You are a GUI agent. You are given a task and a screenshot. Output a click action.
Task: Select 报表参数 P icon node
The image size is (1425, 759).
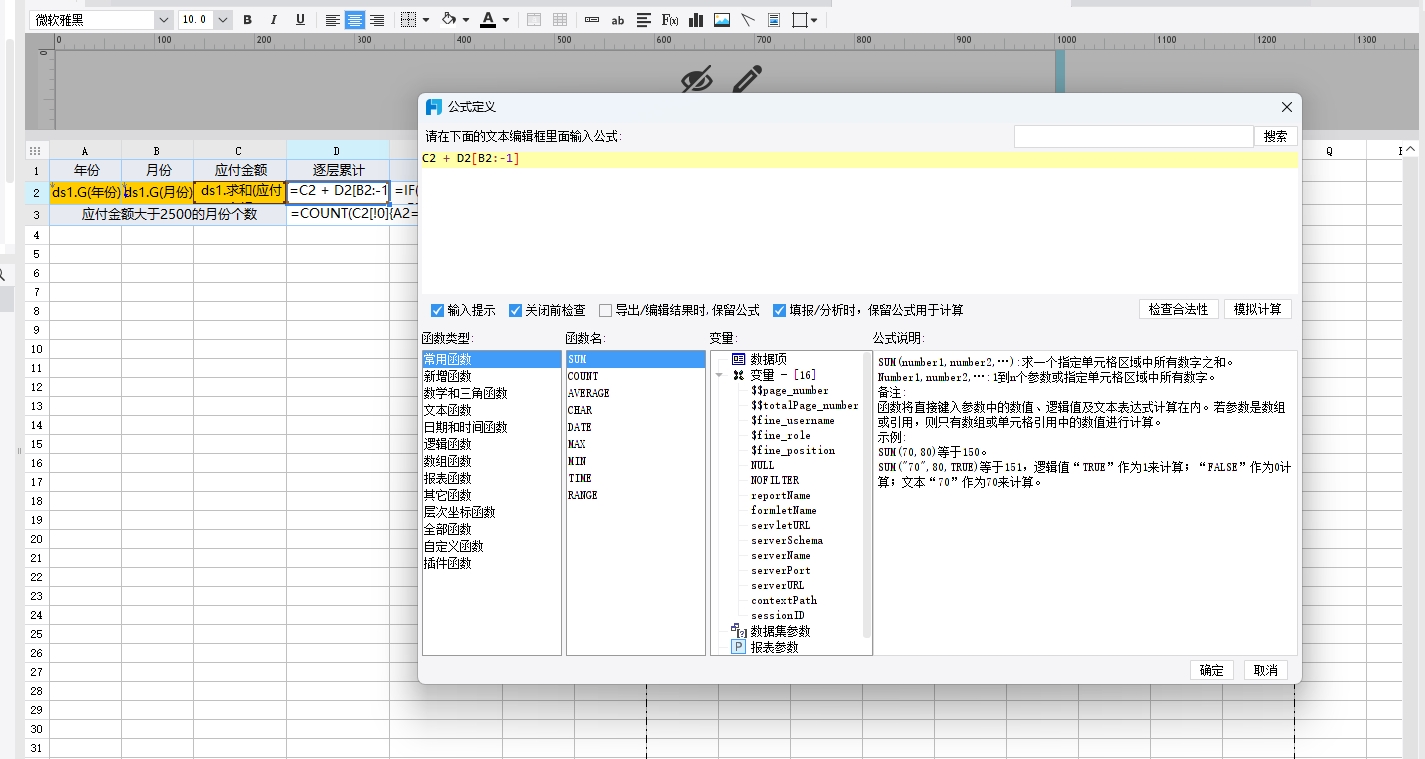(738, 647)
